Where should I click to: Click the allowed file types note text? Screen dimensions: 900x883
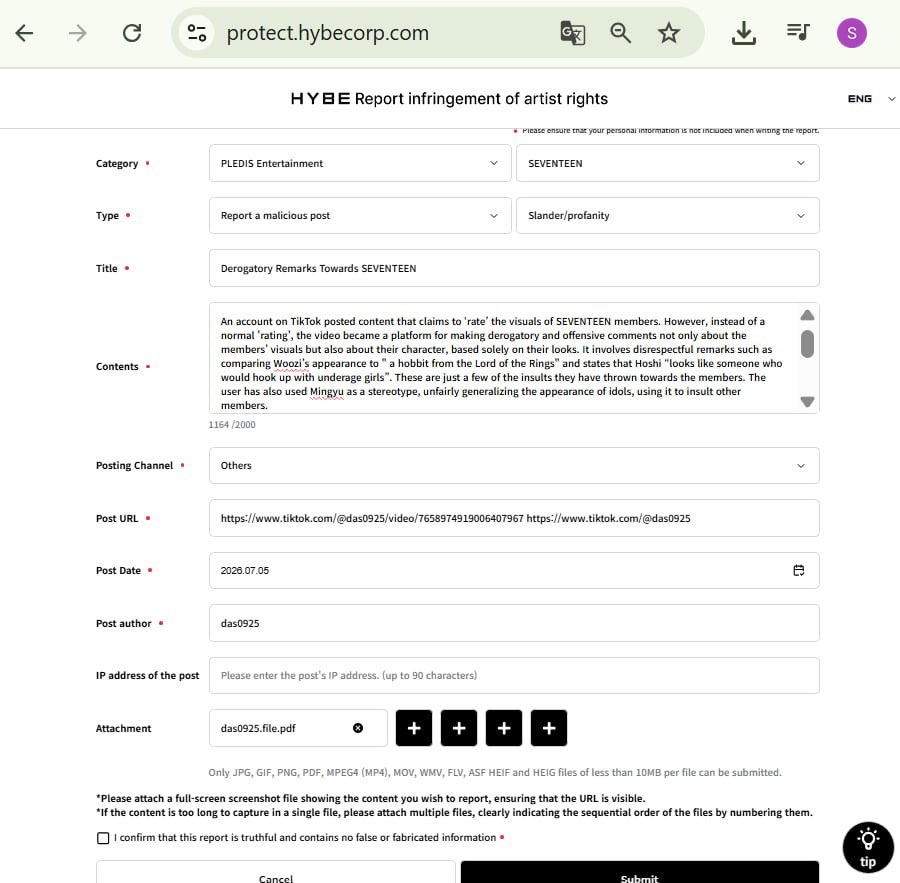pyautogui.click(x=495, y=772)
